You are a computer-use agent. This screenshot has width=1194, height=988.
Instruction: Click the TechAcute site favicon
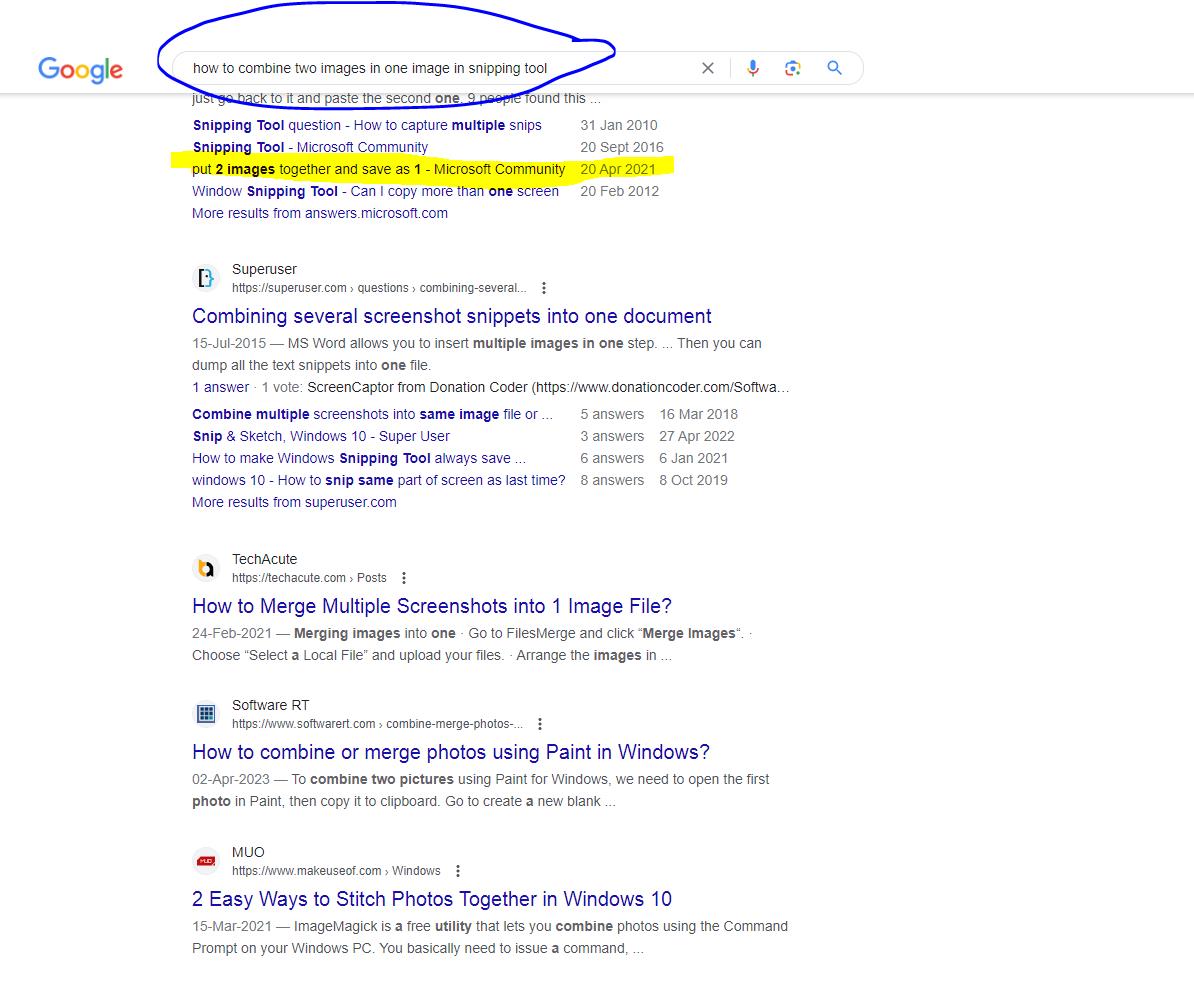pos(206,568)
